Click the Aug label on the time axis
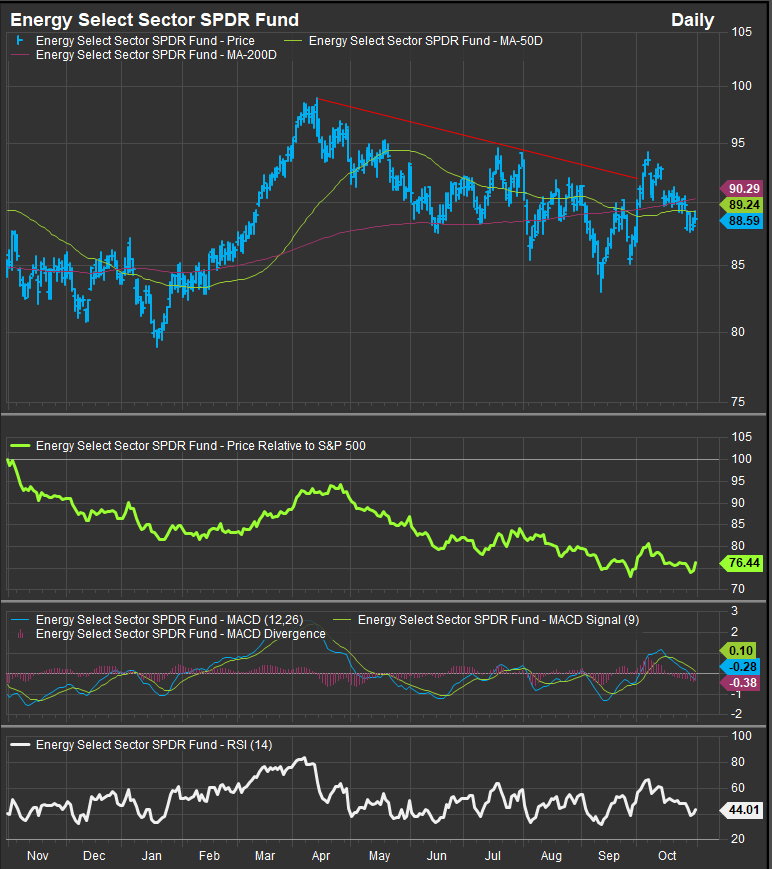The width and height of the screenshot is (772, 869). pyautogui.click(x=551, y=856)
